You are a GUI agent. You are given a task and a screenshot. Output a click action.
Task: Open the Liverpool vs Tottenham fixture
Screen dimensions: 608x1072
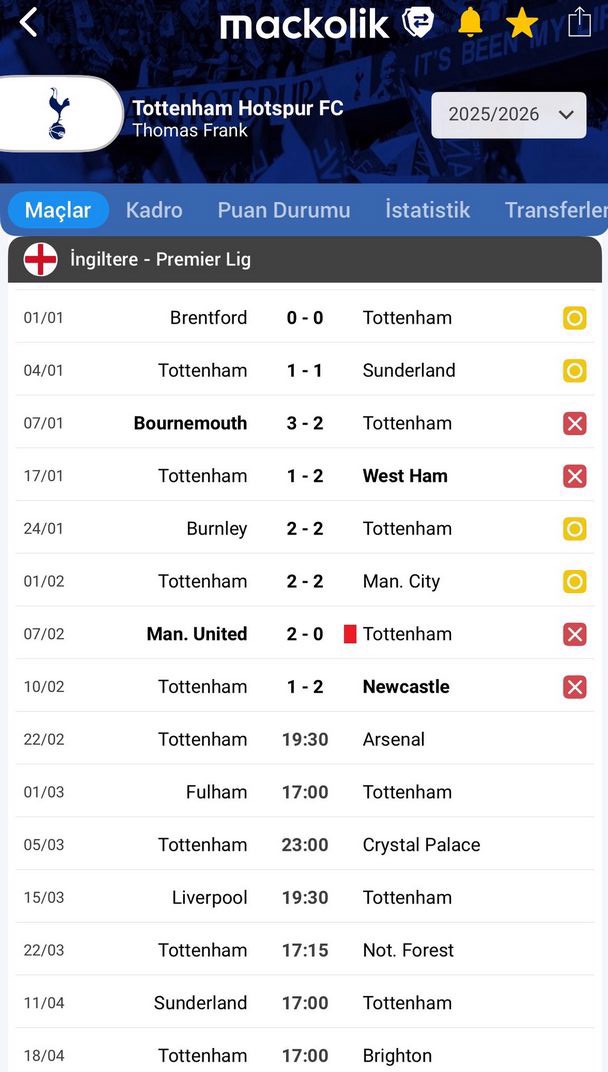[x=305, y=898]
